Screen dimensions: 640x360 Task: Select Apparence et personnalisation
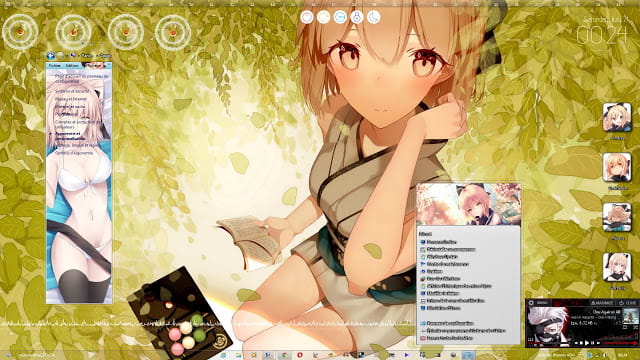point(70,136)
